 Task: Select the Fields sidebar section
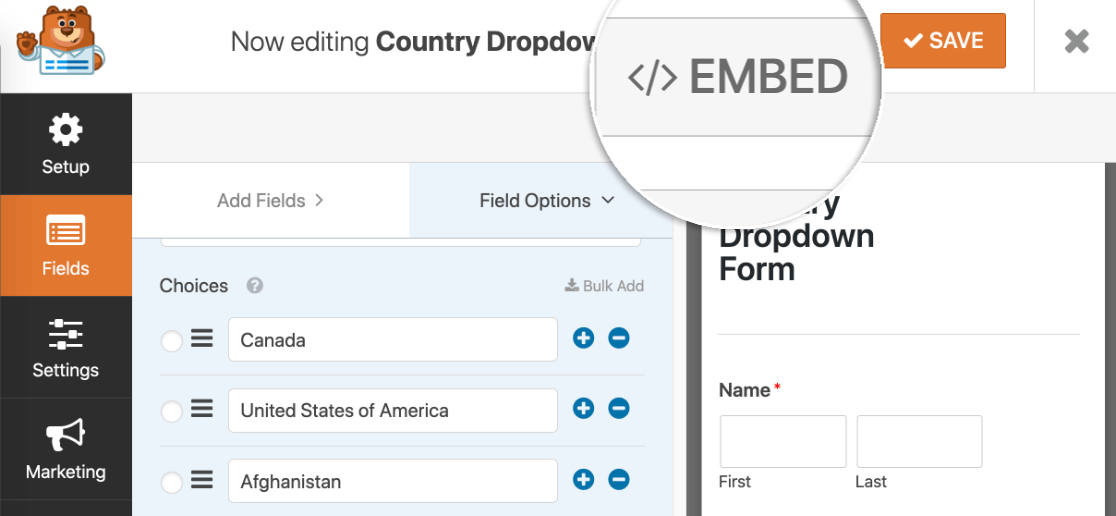pos(65,246)
